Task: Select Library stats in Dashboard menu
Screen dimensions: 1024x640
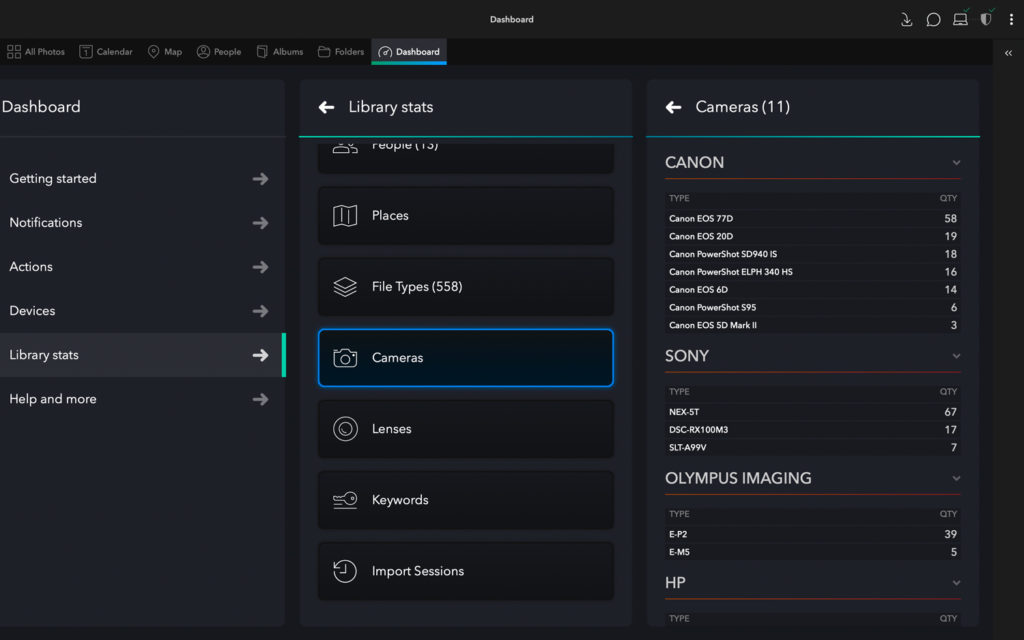Action: (142, 355)
